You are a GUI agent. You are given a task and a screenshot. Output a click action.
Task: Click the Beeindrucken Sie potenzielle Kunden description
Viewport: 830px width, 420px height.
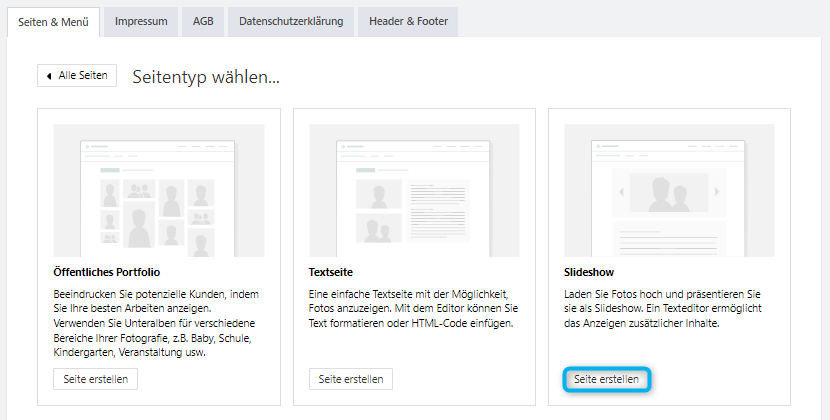[x=156, y=323]
